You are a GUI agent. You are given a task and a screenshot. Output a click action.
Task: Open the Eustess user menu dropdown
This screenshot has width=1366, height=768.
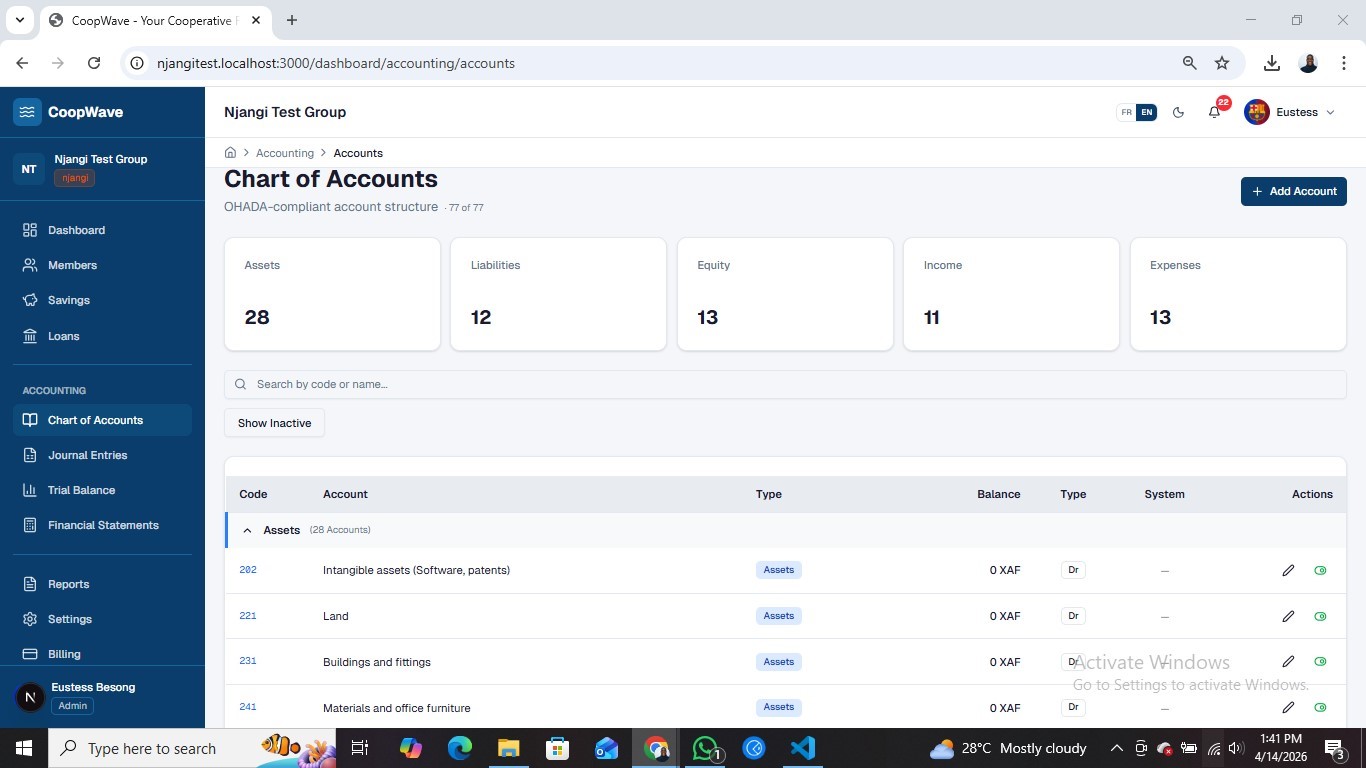tap(1290, 112)
